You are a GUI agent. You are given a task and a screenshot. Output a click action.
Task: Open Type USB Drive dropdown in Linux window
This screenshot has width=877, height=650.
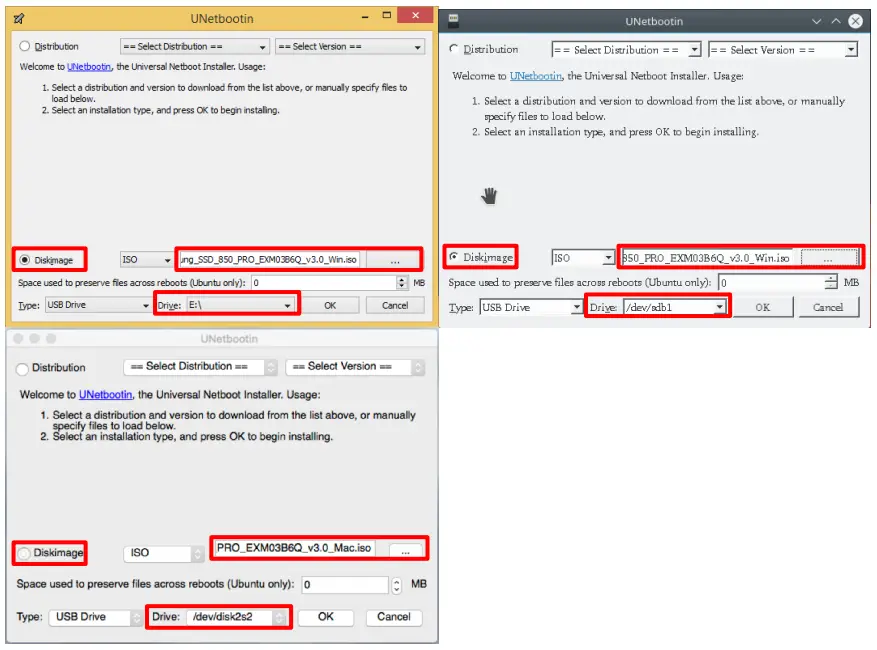coord(531,307)
